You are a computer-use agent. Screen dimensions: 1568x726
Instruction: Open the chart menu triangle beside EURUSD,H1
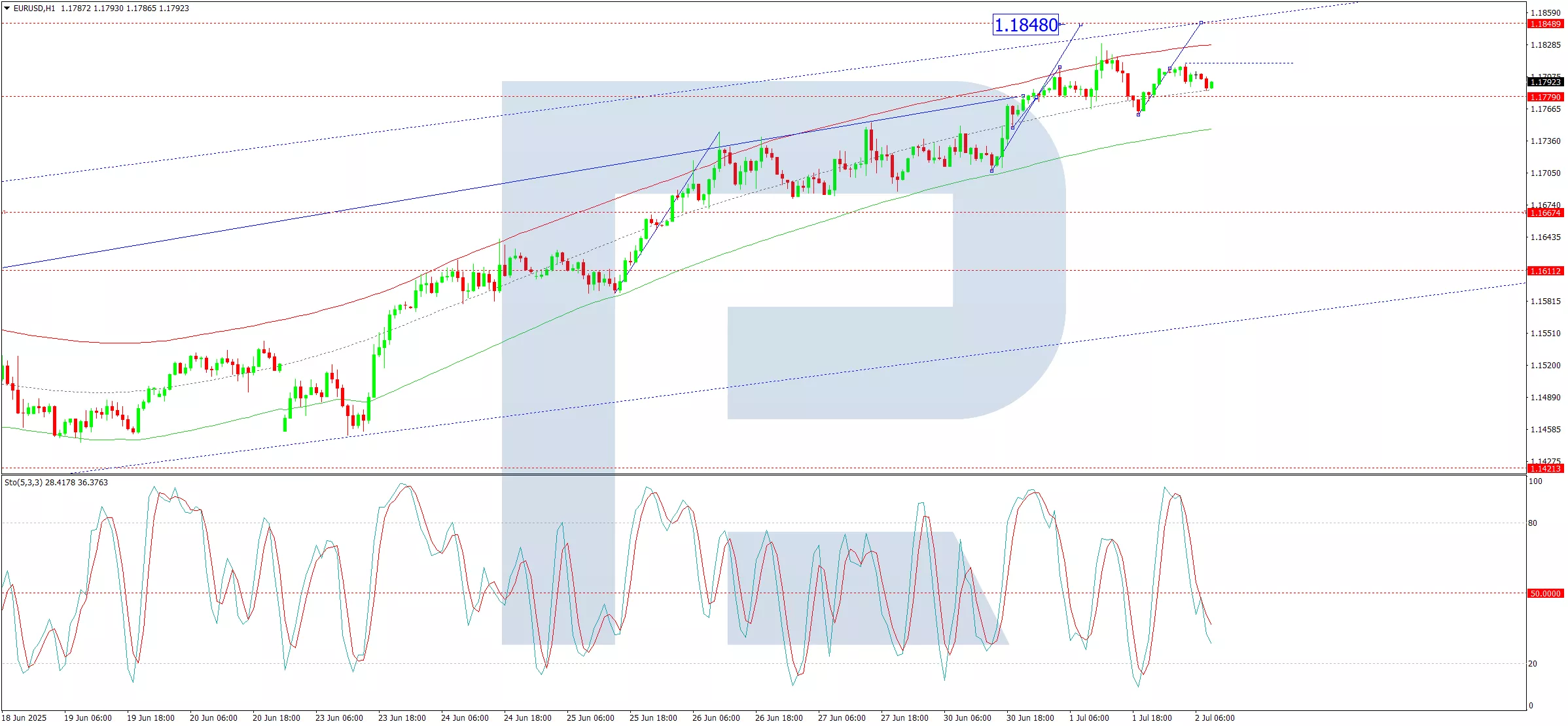pyautogui.click(x=7, y=9)
